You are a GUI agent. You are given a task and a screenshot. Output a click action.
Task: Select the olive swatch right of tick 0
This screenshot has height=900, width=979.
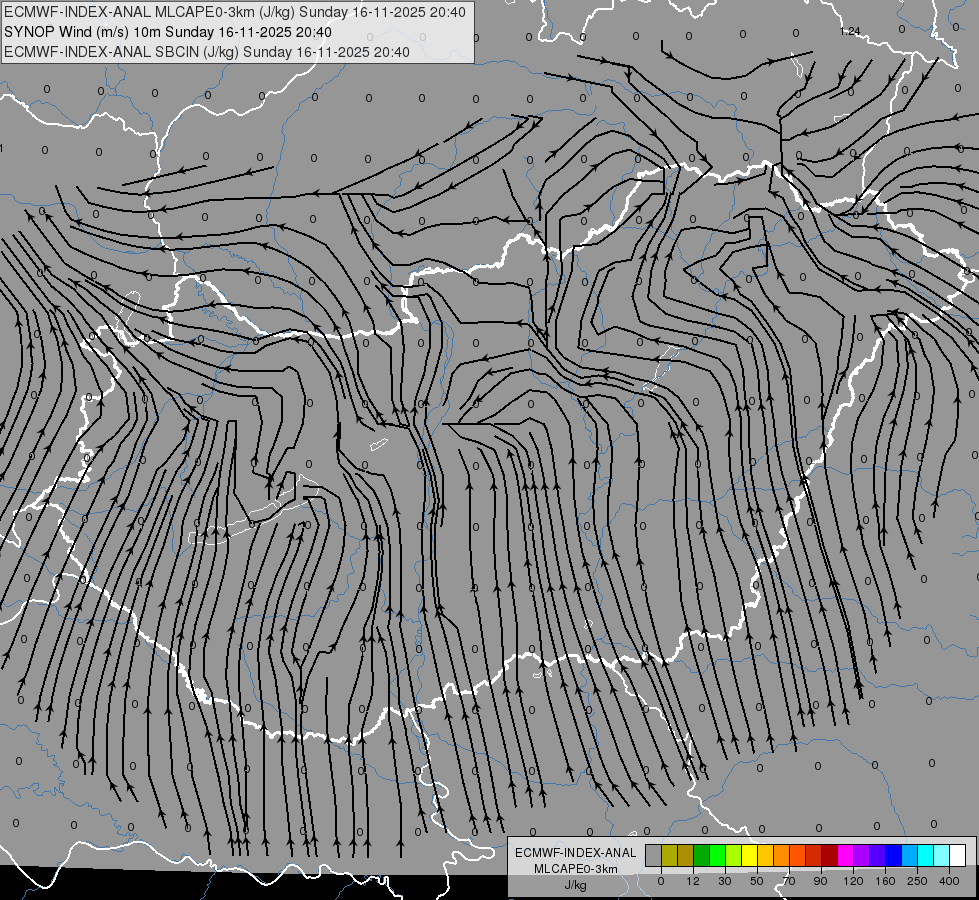670,856
